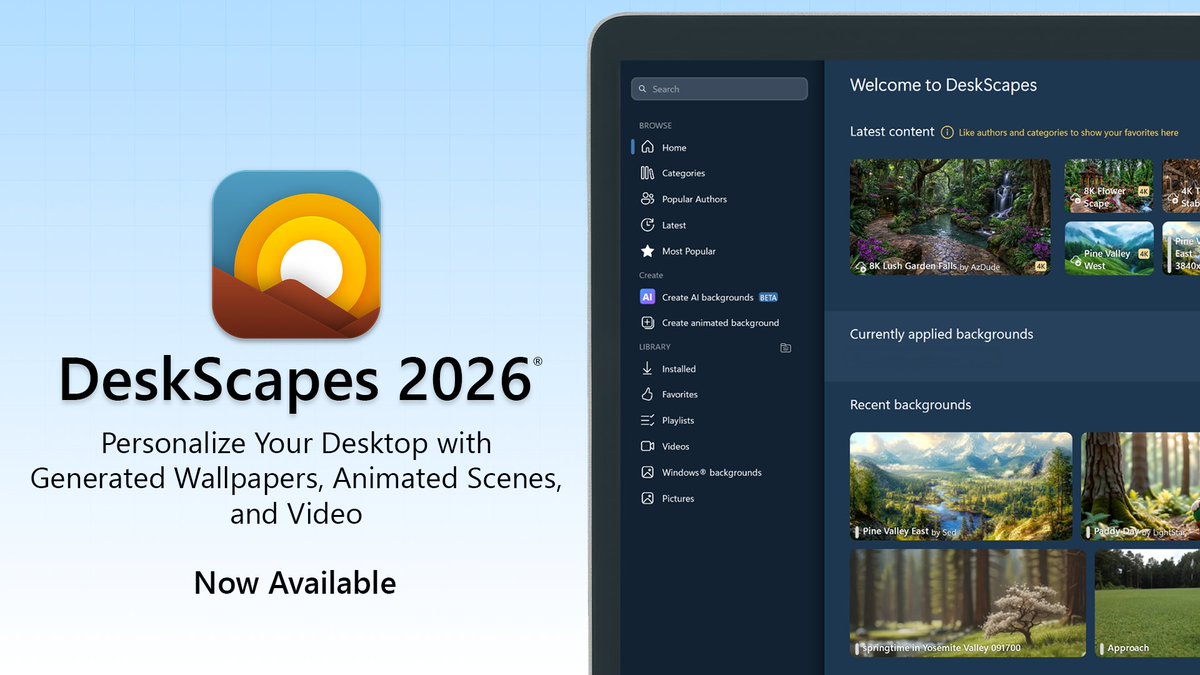Click the purple AI icon in sidebar
1200x675 pixels.
(647, 297)
